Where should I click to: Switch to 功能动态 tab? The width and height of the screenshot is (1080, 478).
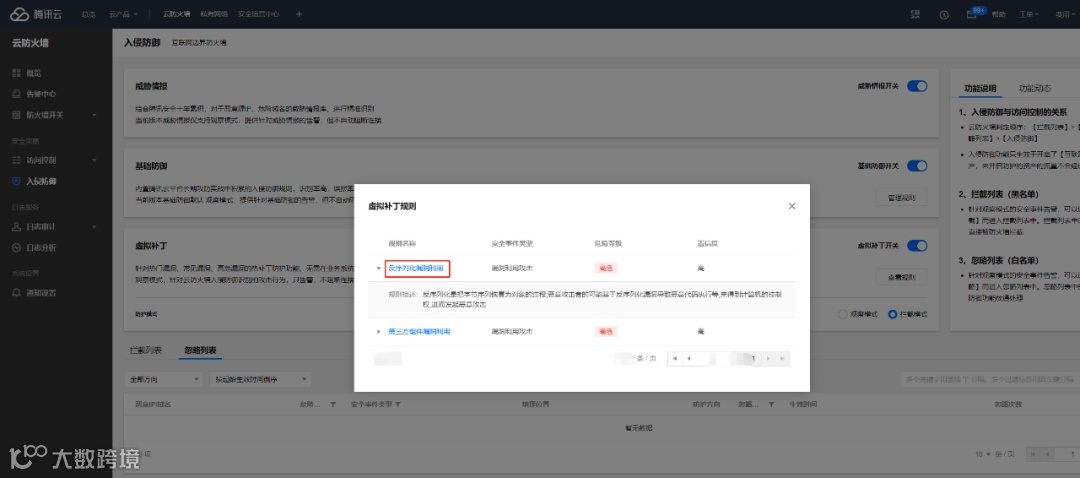[x=1035, y=88]
